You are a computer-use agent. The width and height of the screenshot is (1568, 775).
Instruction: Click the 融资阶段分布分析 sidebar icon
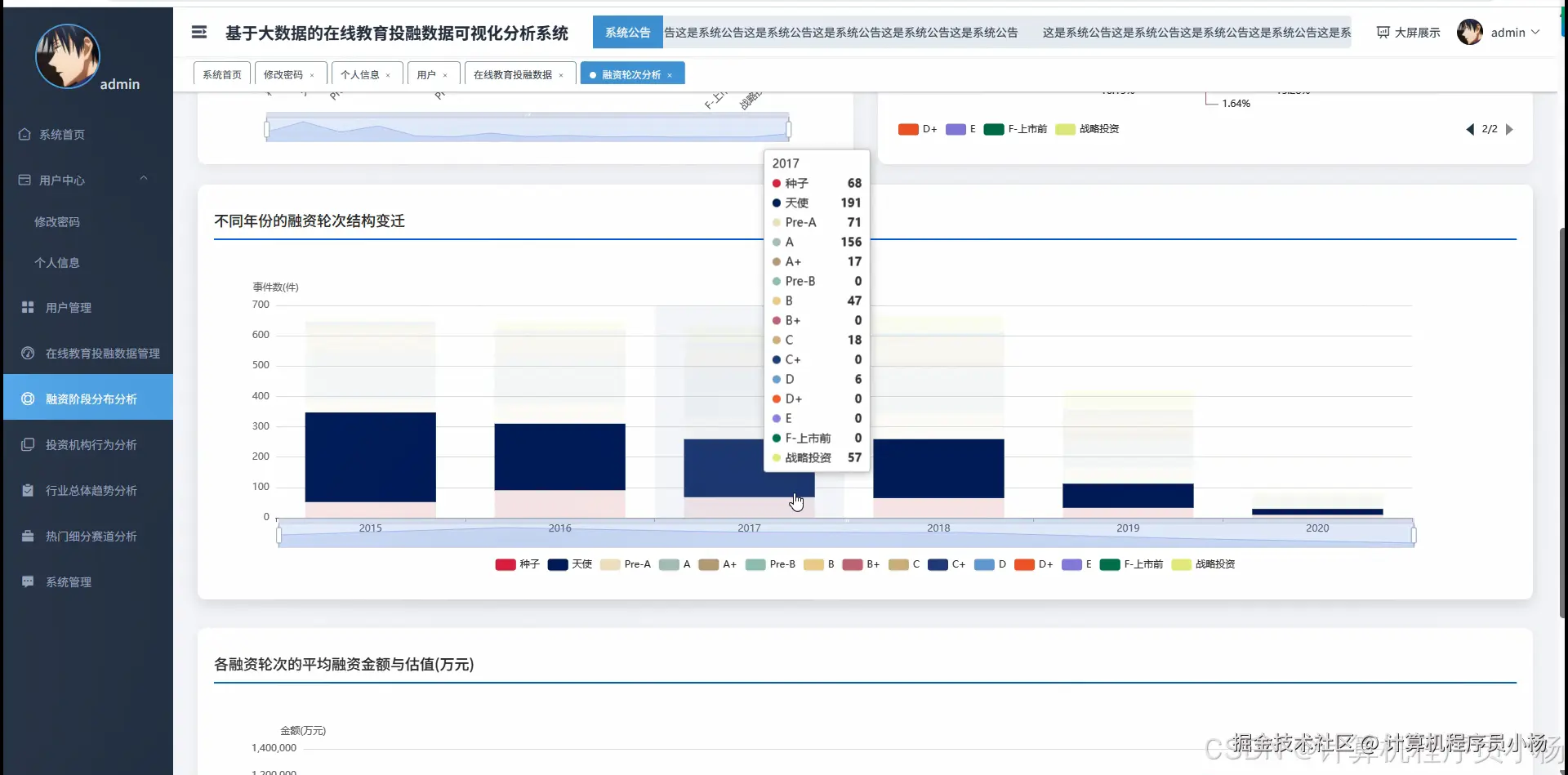pyautogui.click(x=28, y=399)
